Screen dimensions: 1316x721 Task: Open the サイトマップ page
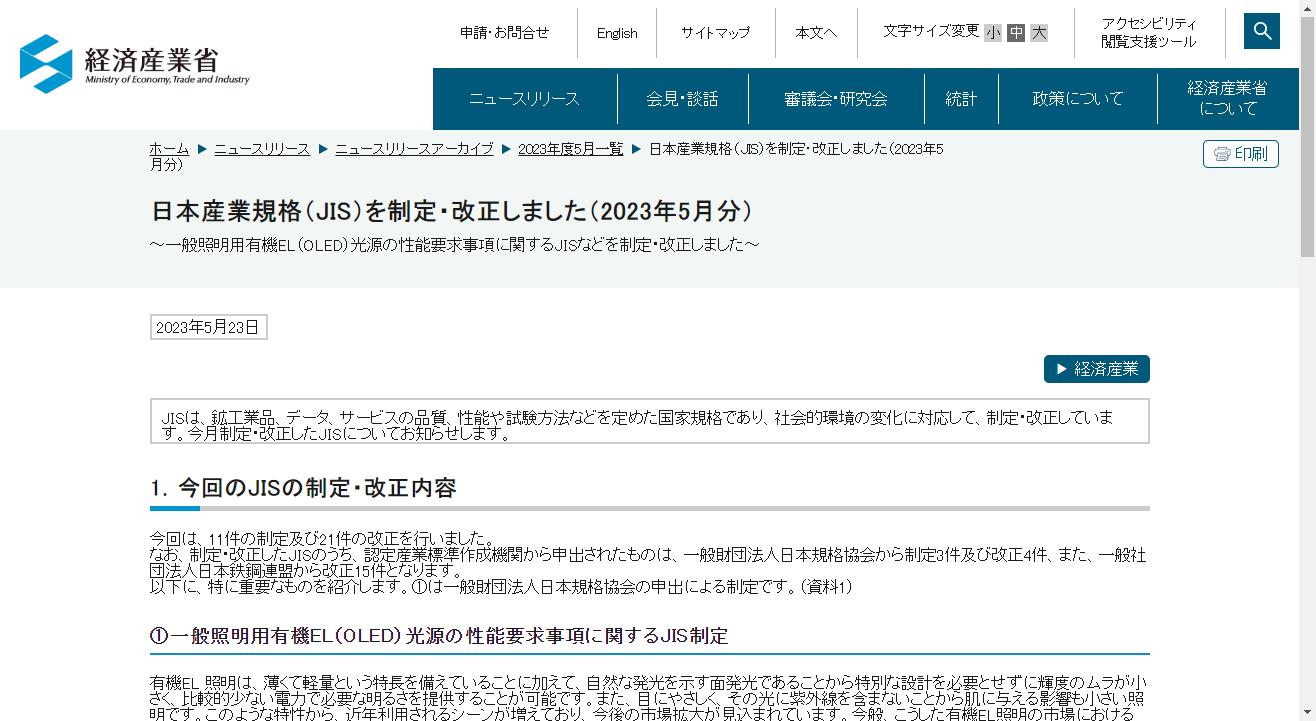[x=713, y=32]
